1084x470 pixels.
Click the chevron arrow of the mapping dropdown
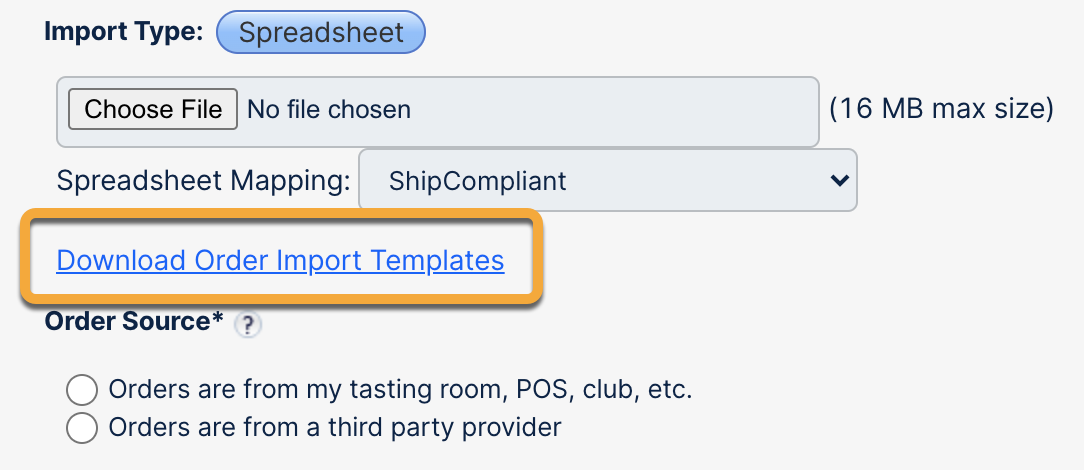(838, 181)
